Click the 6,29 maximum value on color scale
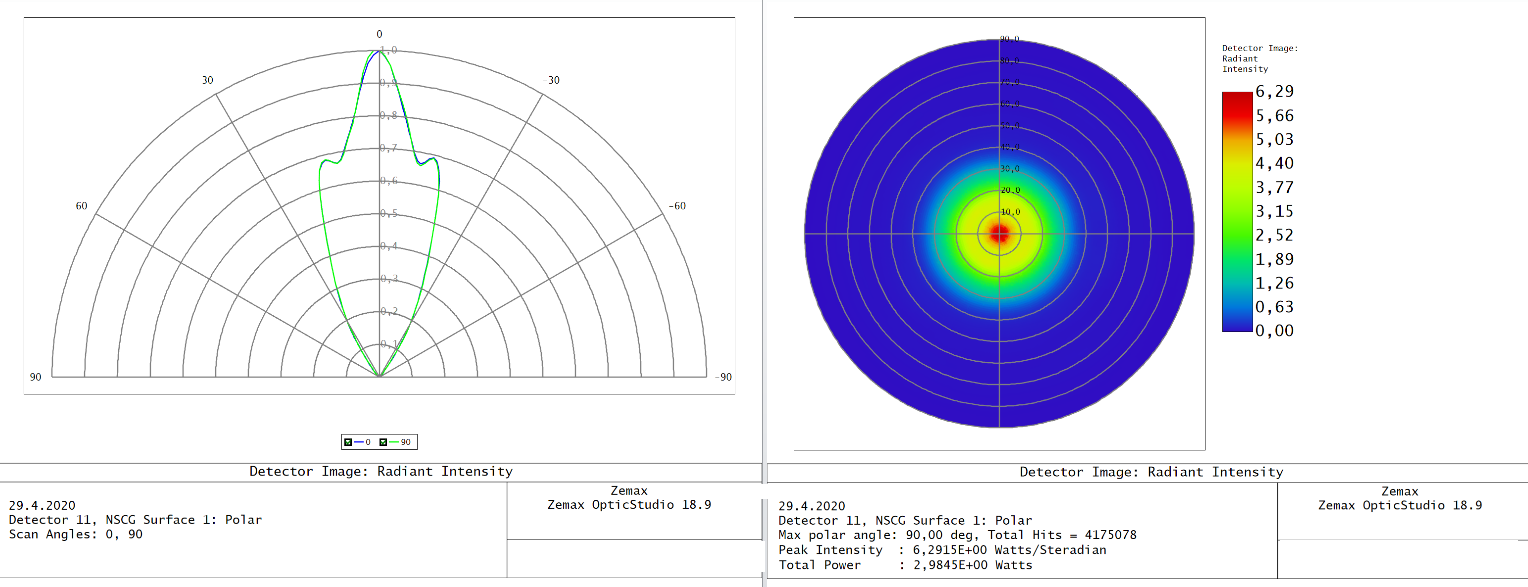1528x587 pixels. click(1275, 91)
